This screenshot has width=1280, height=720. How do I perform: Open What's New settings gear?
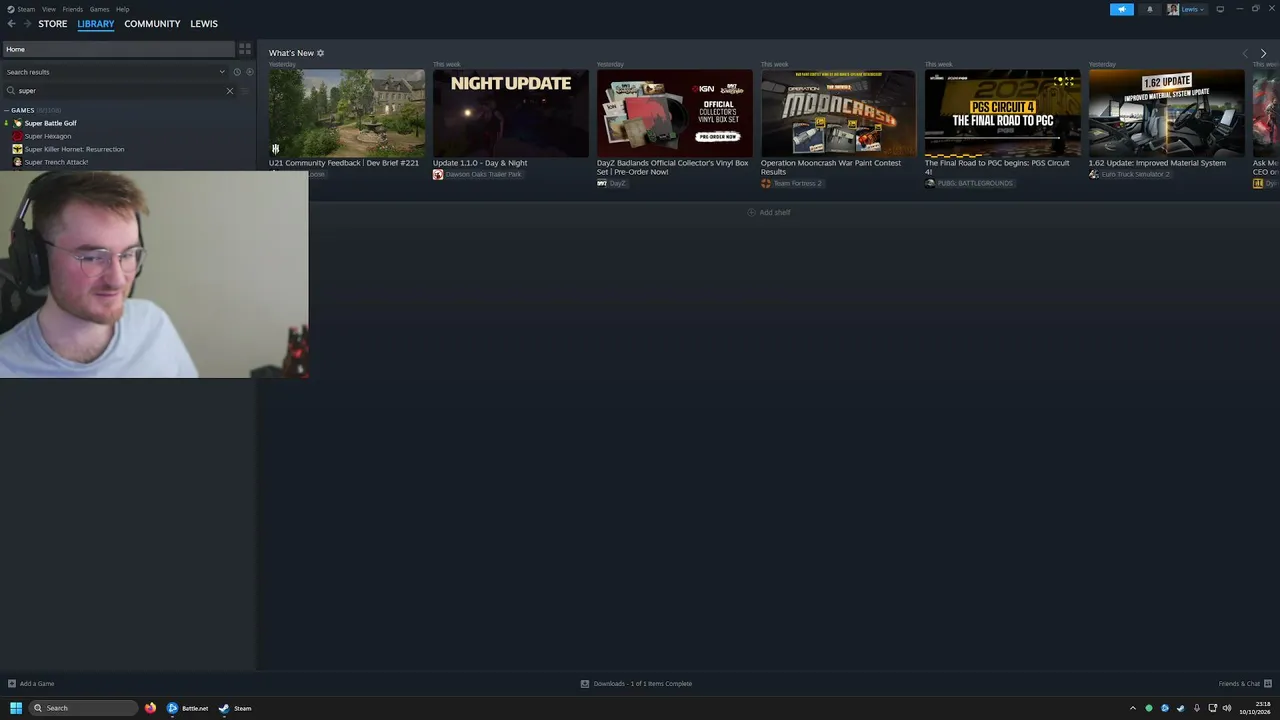(x=320, y=53)
